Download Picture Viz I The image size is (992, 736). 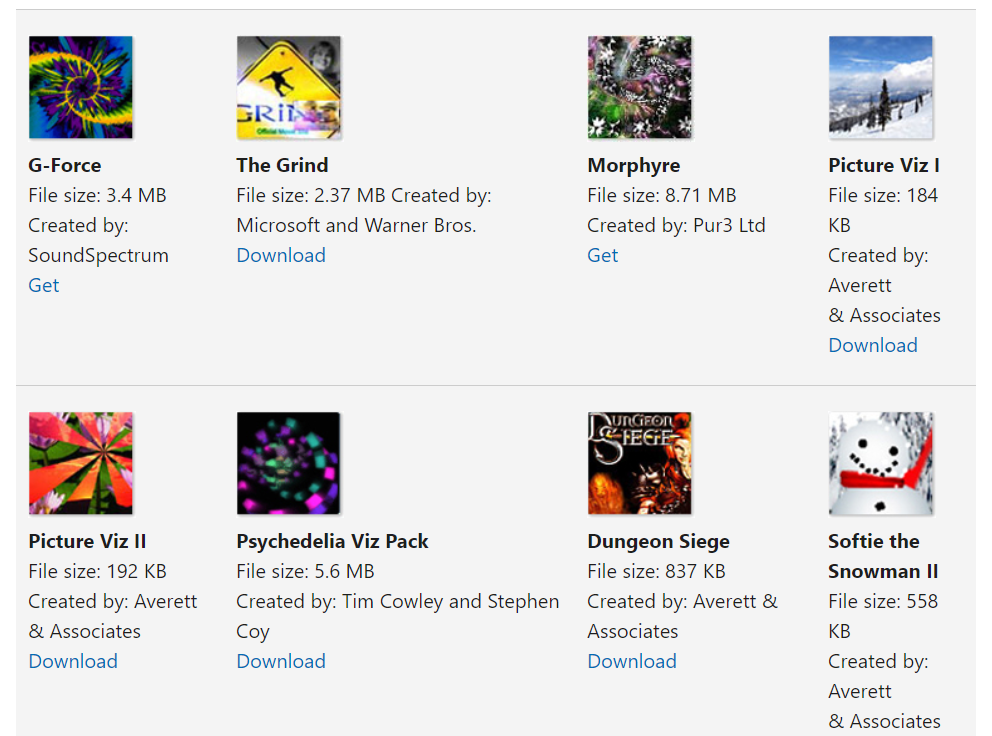(x=873, y=345)
